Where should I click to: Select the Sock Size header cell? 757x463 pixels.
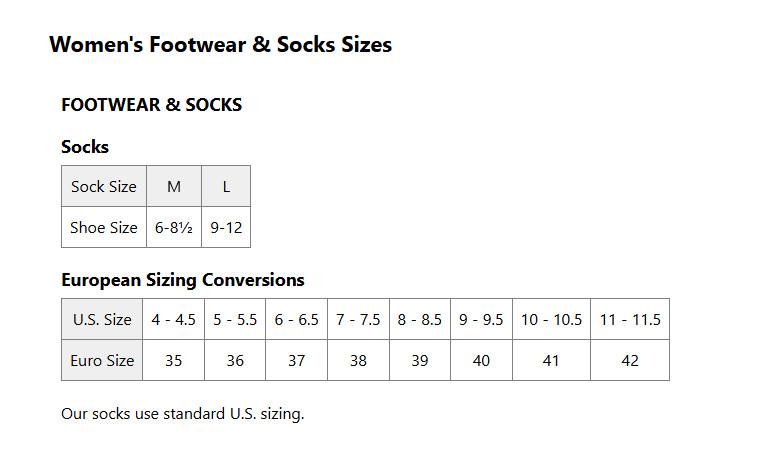point(104,187)
